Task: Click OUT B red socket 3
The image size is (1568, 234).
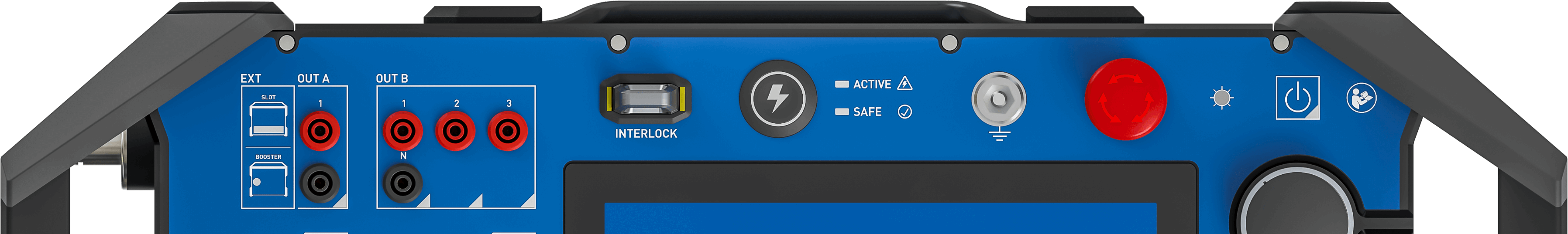Action: click(x=508, y=131)
